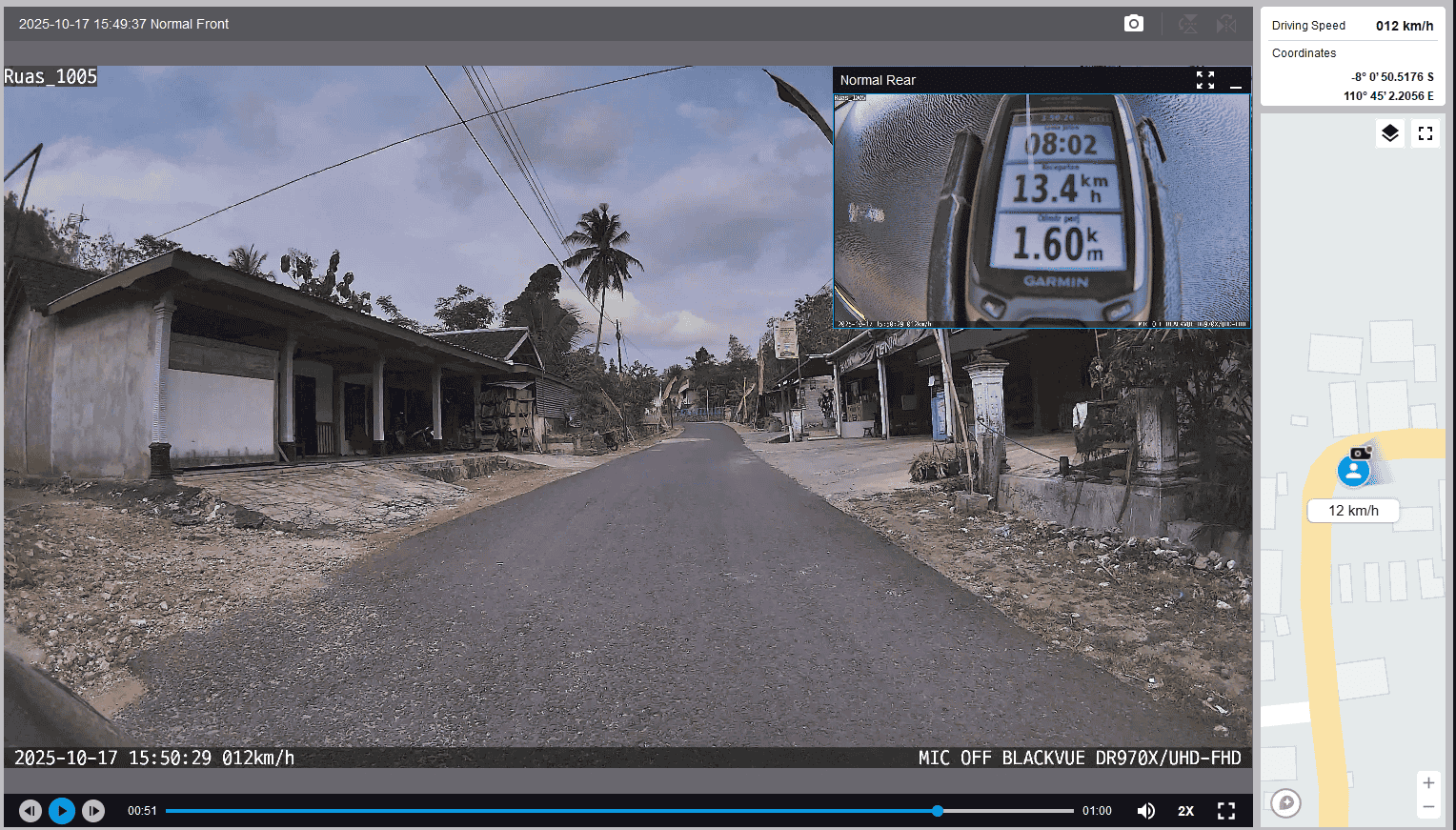Screen dimensions: 1456x830
Task: Expand the Normal Rear view to full size
Action: pos(1205,80)
